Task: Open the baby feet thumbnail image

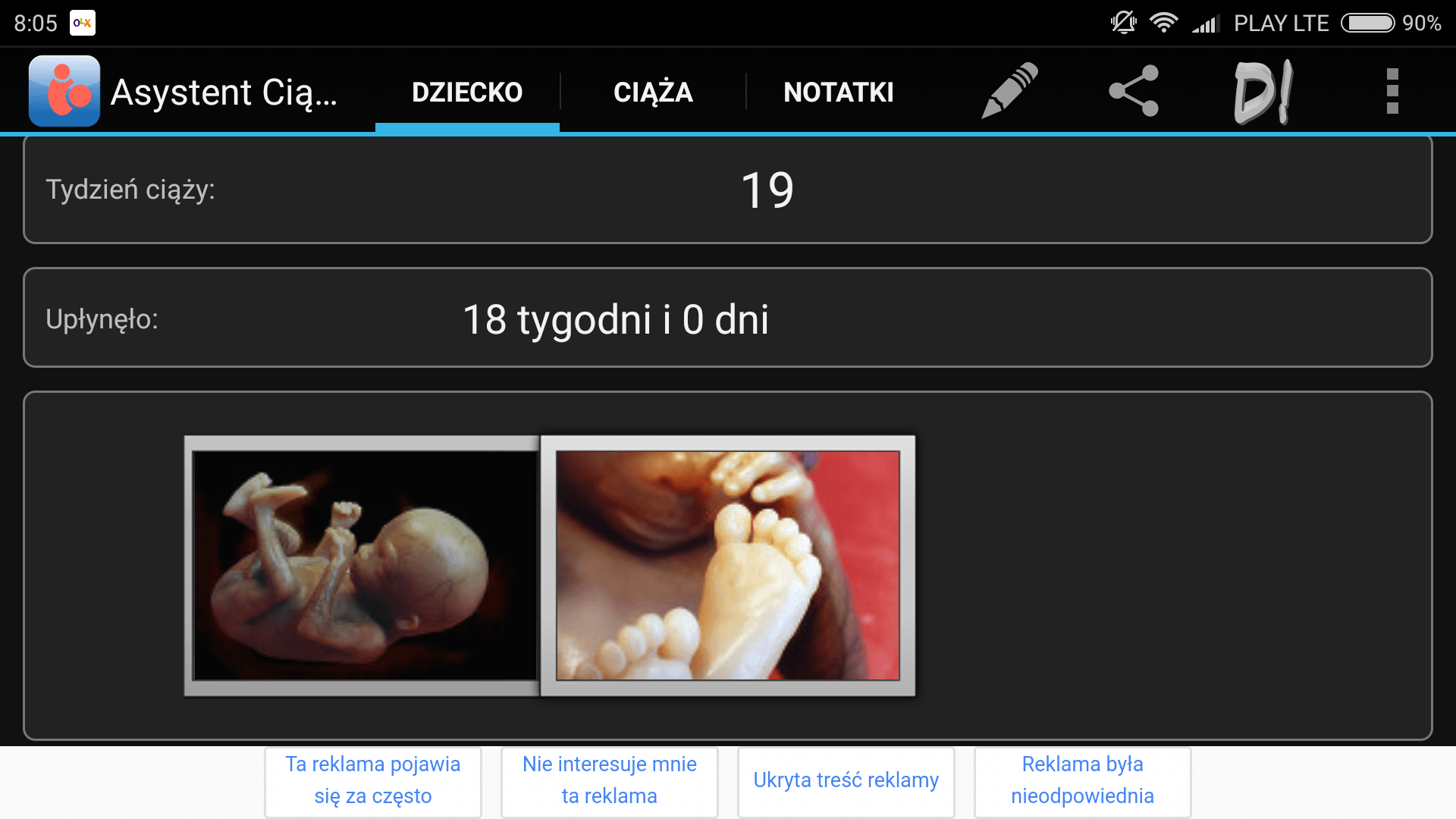Action: [x=728, y=566]
